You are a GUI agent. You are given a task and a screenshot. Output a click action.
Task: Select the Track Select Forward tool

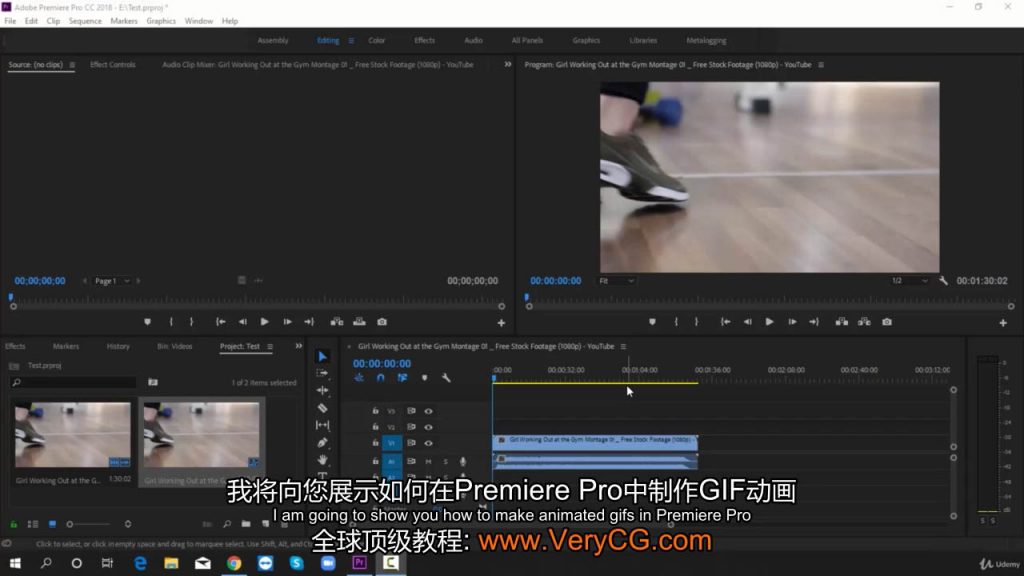click(x=323, y=373)
